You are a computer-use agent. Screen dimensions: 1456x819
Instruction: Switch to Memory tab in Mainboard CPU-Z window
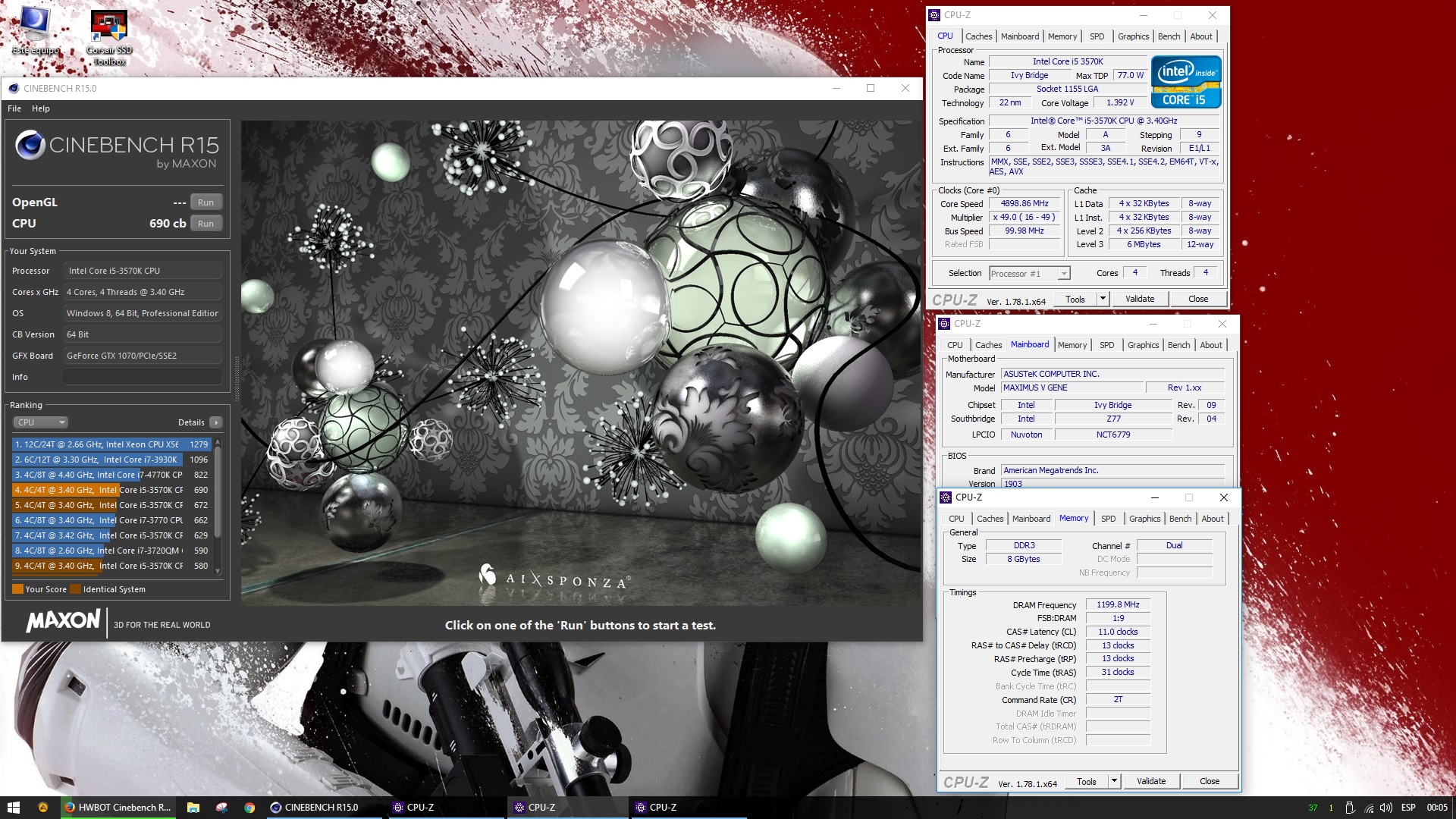pos(1072,345)
